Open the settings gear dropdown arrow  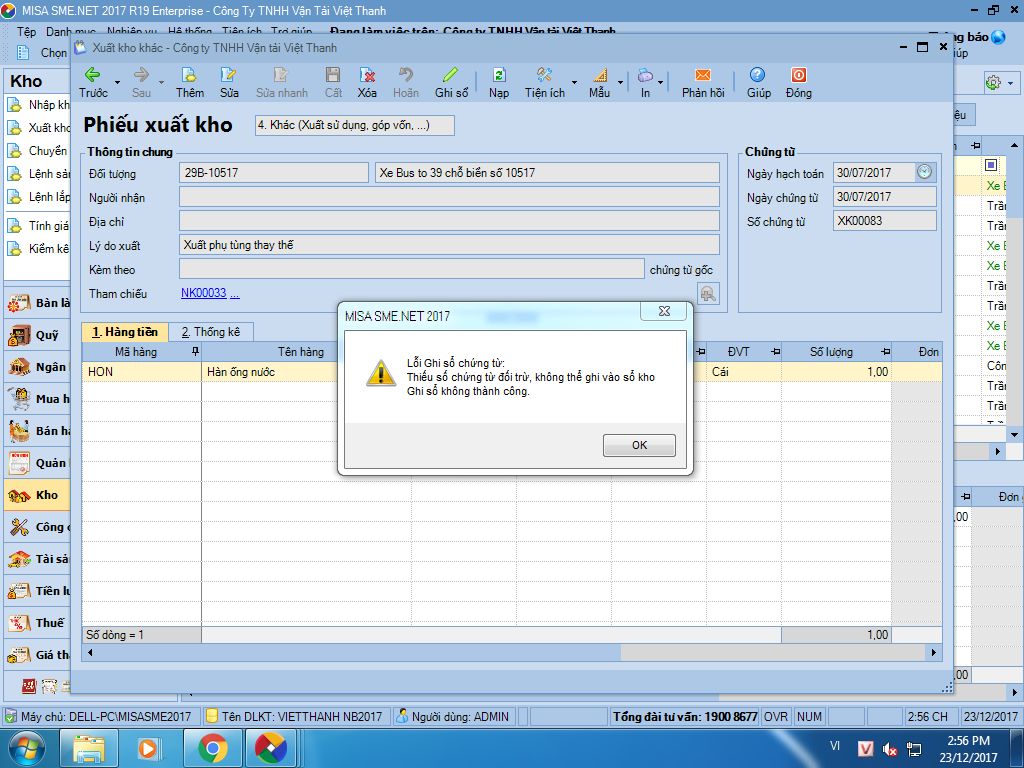1010,83
